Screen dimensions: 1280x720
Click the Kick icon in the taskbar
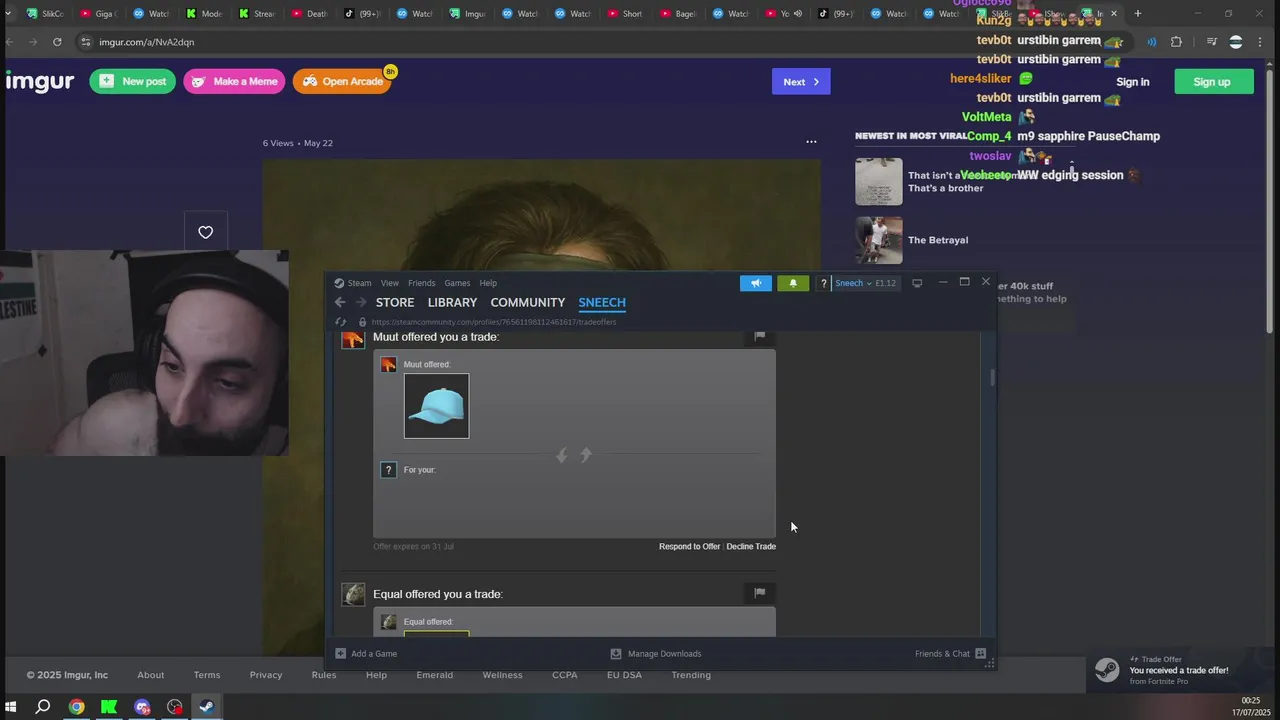pyautogui.click(x=109, y=707)
